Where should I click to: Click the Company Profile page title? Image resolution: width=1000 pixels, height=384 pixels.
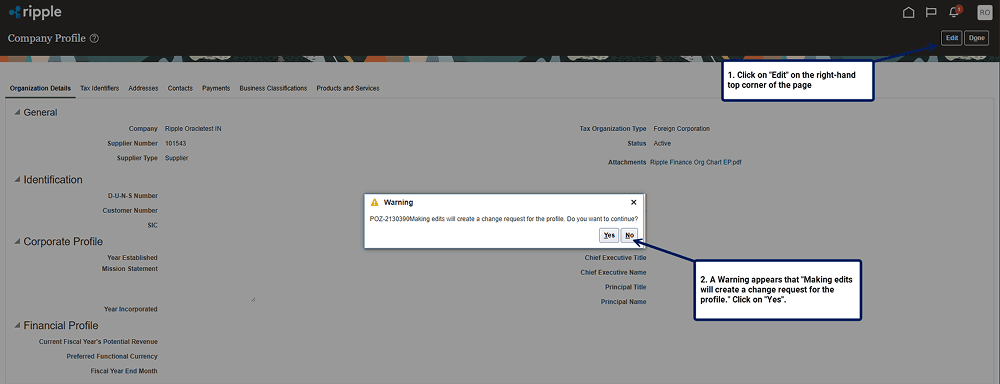tap(47, 38)
